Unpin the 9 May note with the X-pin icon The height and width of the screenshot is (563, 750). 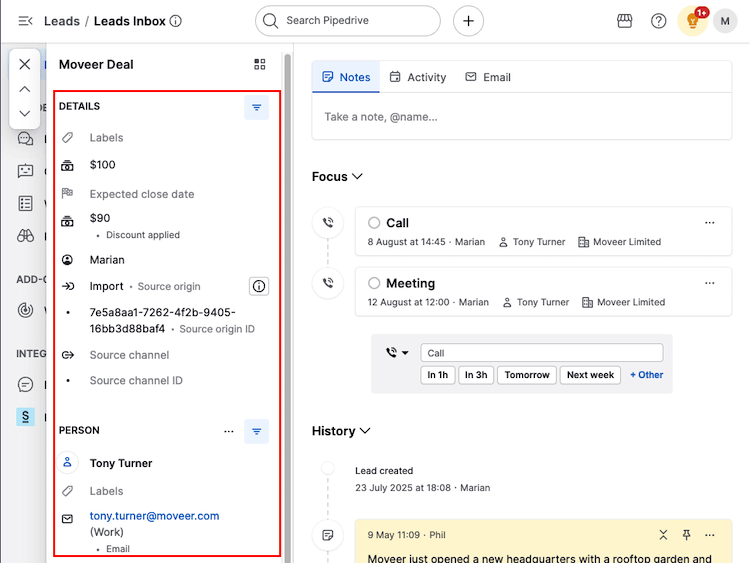click(x=663, y=535)
